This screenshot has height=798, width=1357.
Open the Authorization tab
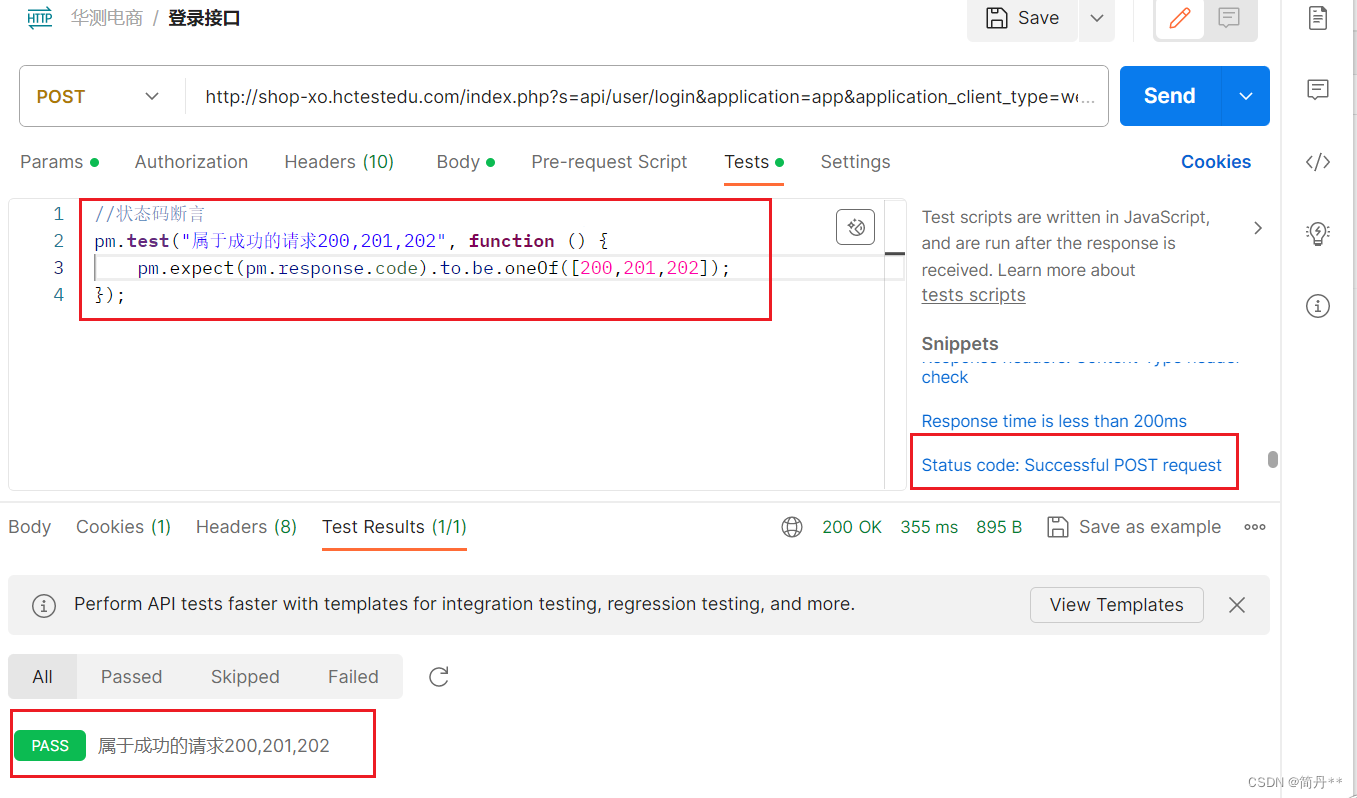[x=191, y=162]
